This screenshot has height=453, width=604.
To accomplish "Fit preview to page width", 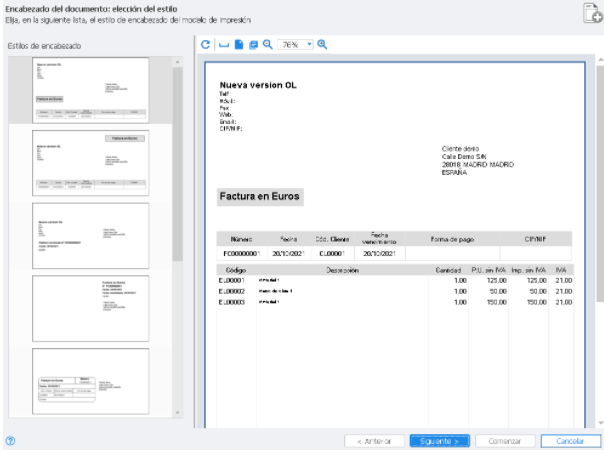I will point(224,45).
